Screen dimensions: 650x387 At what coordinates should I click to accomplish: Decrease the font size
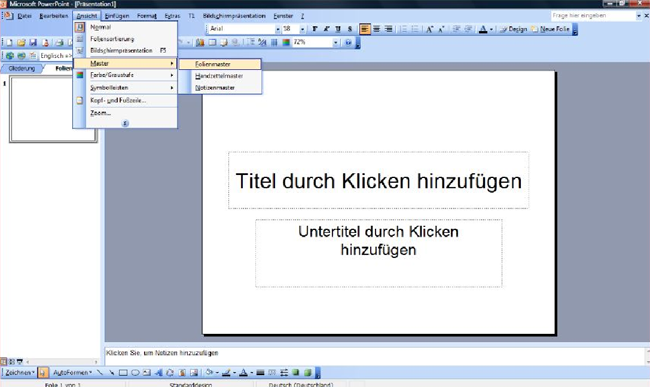click(441, 29)
